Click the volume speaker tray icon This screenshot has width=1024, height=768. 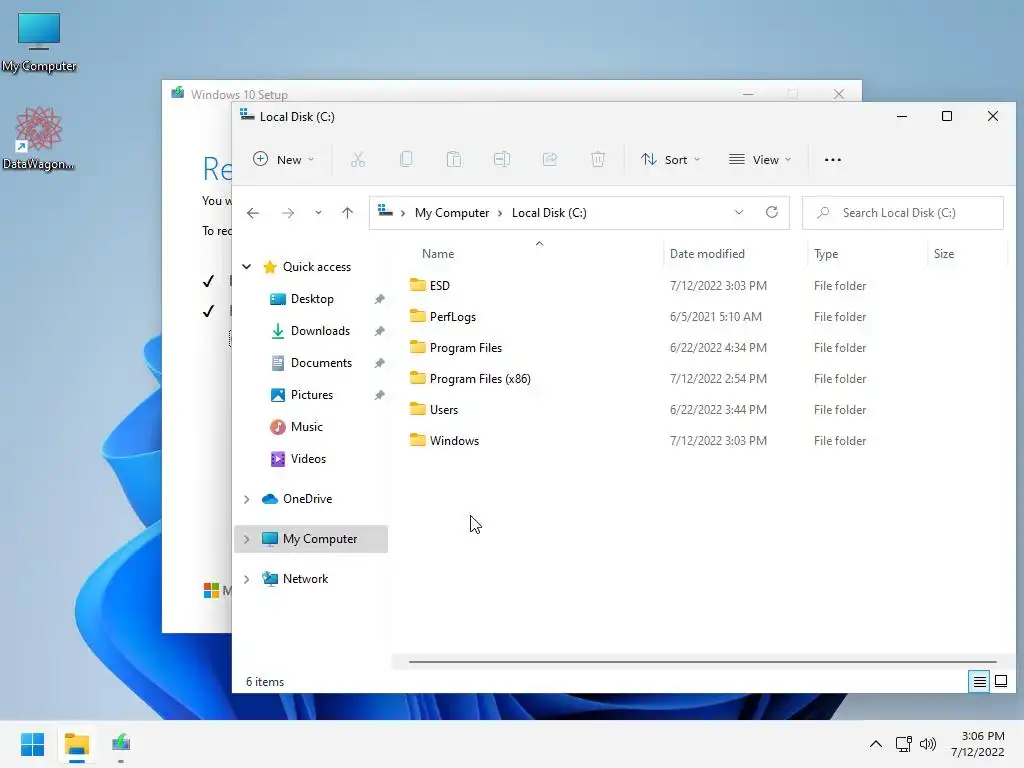click(x=927, y=744)
